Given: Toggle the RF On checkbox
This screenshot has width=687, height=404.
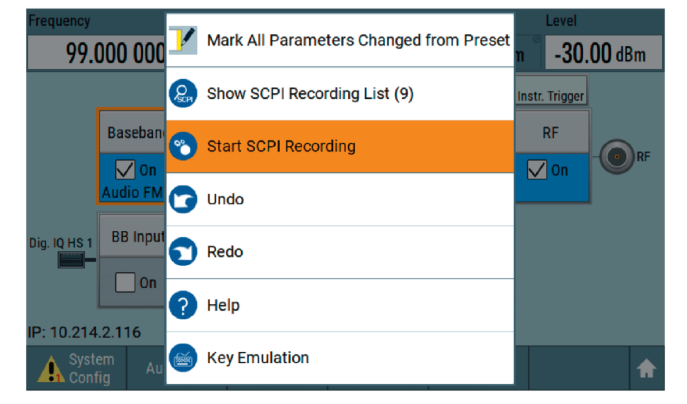Looking at the screenshot, I should (537, 170).
